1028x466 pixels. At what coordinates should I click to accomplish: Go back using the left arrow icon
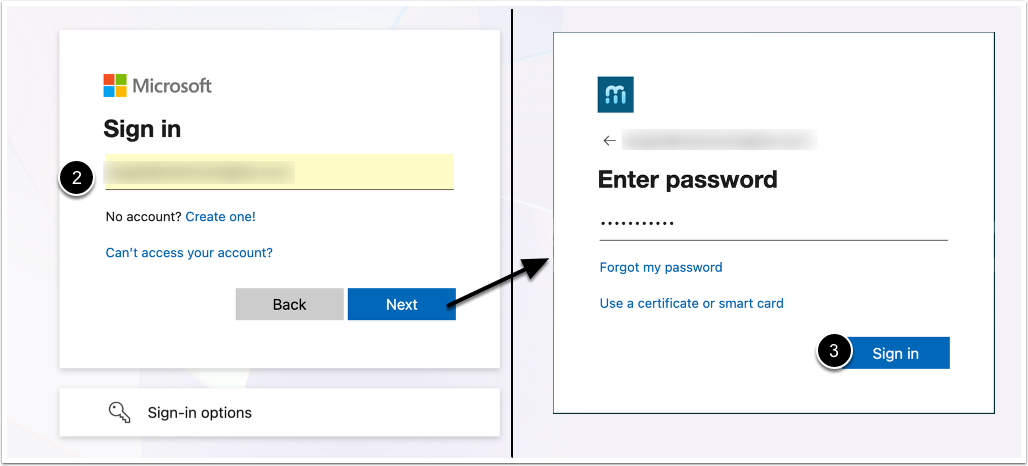pyautogui.click(x=609, y=141)
